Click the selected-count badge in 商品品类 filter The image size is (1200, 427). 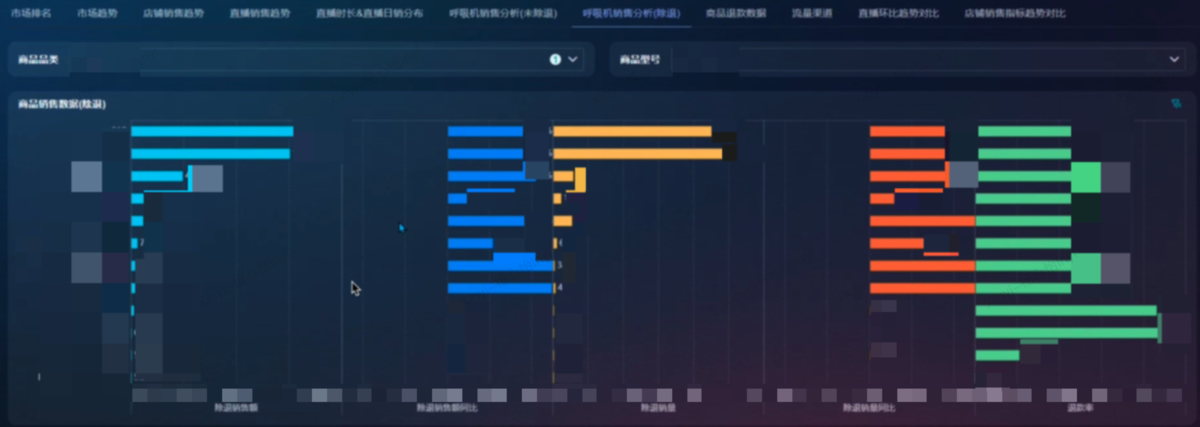coord(555,60)
